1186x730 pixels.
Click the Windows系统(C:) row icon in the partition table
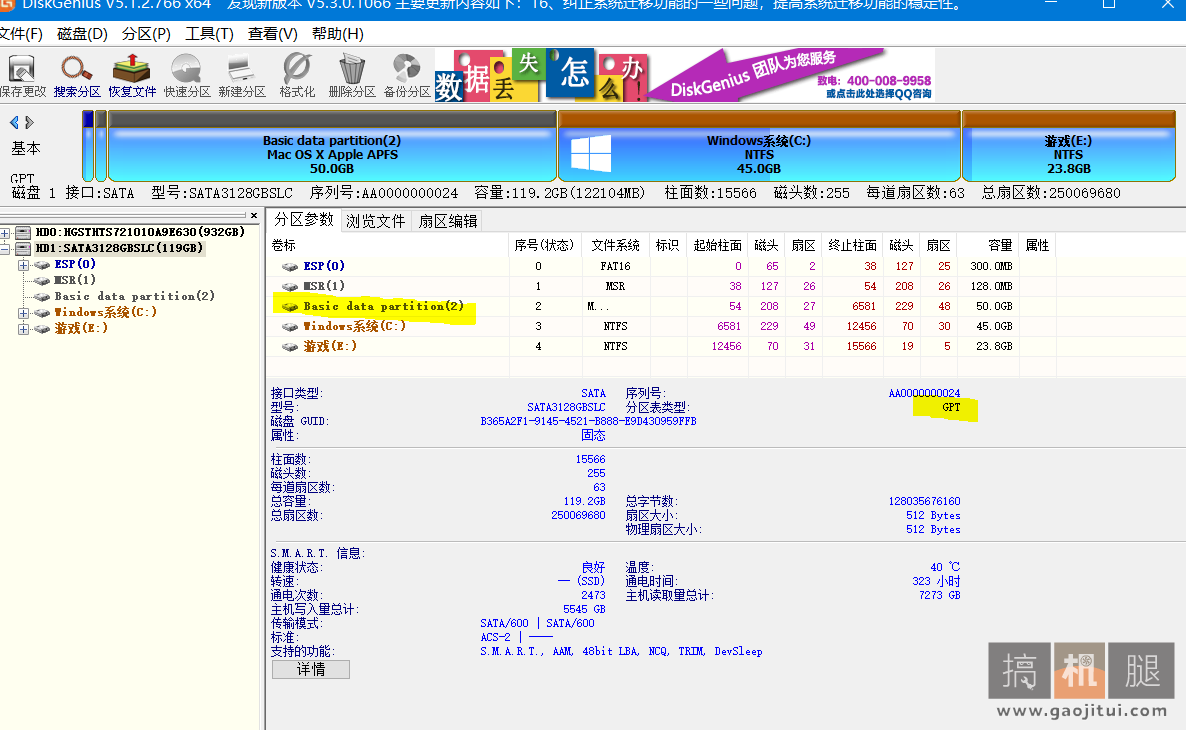pyautogui.click(x=290, y=327)
